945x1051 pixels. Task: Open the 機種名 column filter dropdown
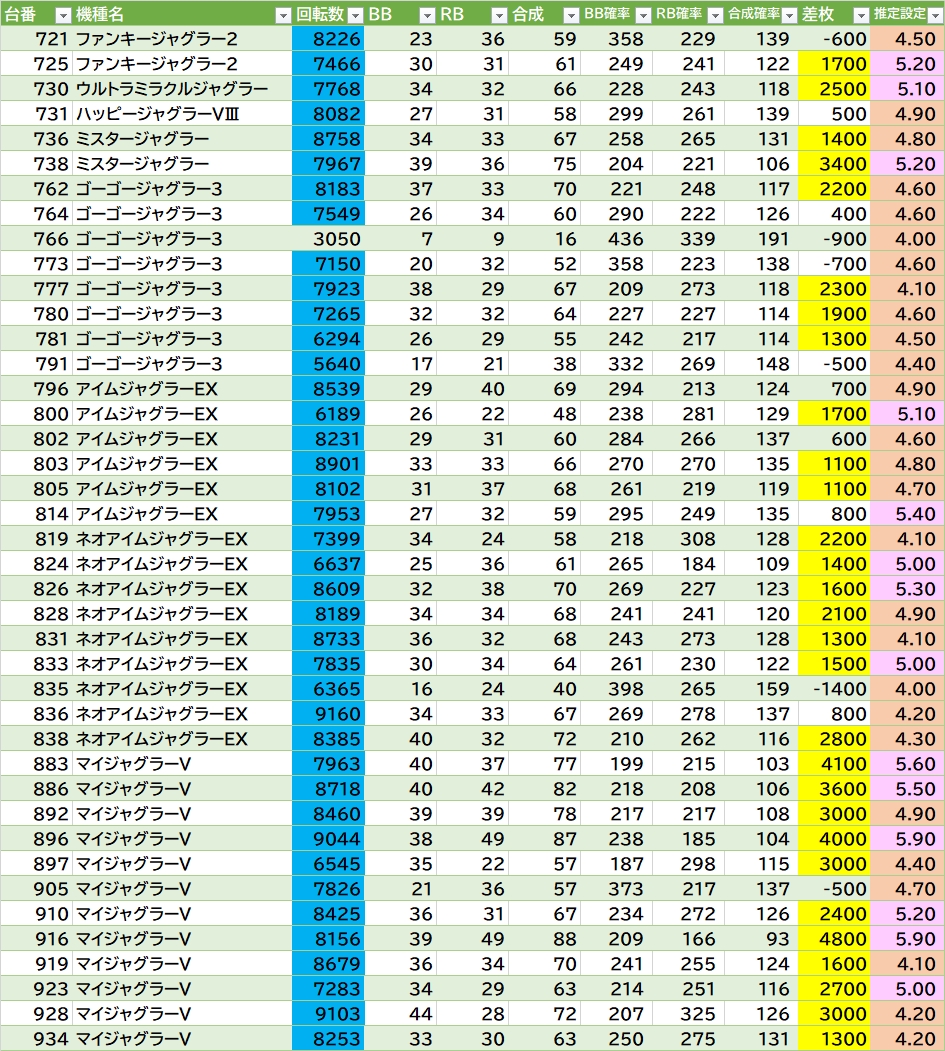click(x=281, y=15)
